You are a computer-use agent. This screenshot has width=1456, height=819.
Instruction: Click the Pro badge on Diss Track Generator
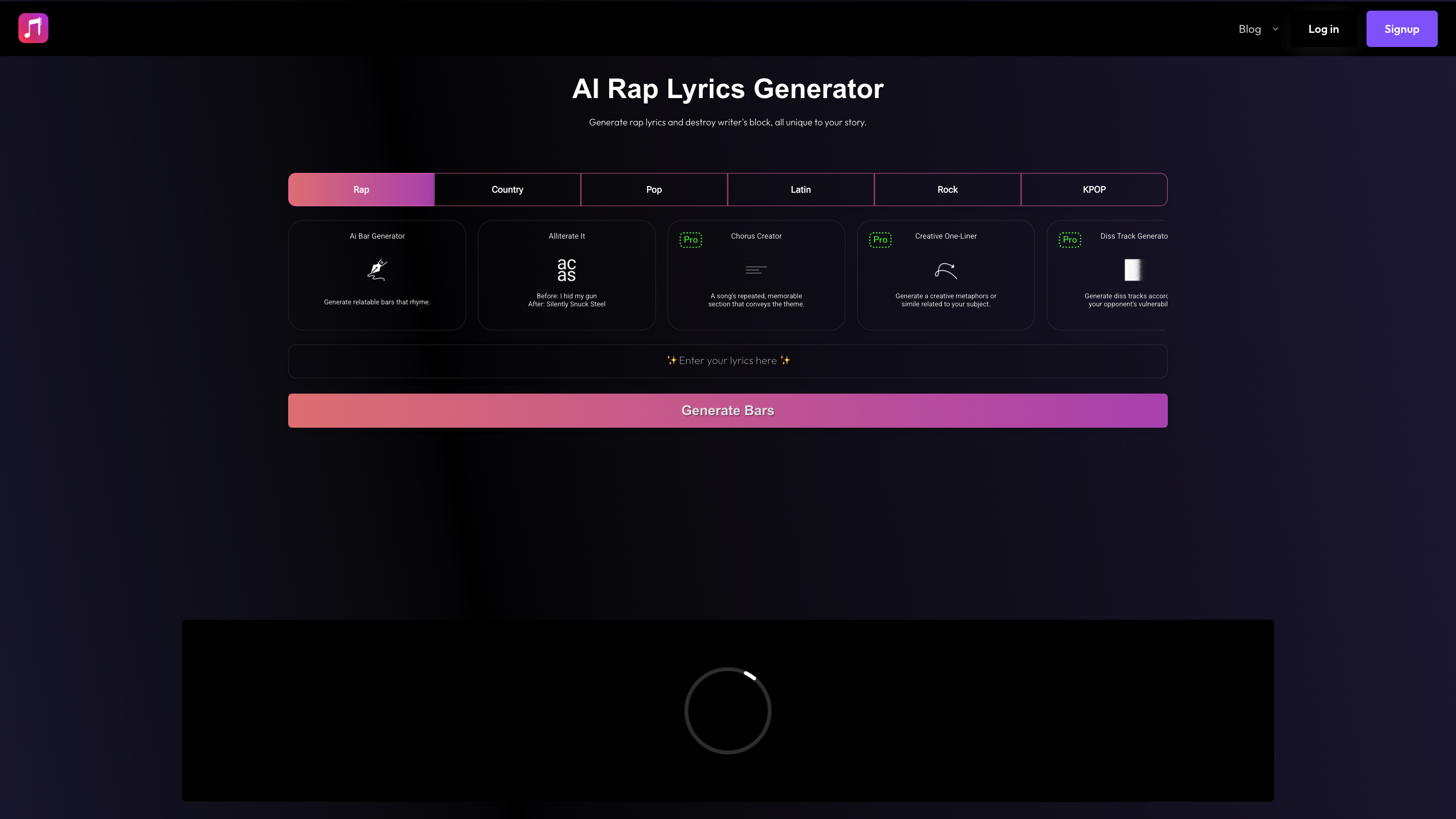(1070, 240)
